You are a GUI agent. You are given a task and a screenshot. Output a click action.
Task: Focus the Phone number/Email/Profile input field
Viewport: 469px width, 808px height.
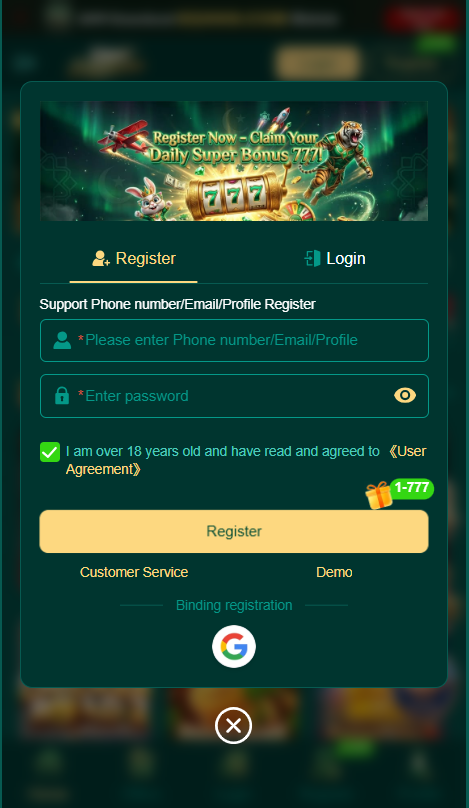pyautogui.click(x=234, y=340)
